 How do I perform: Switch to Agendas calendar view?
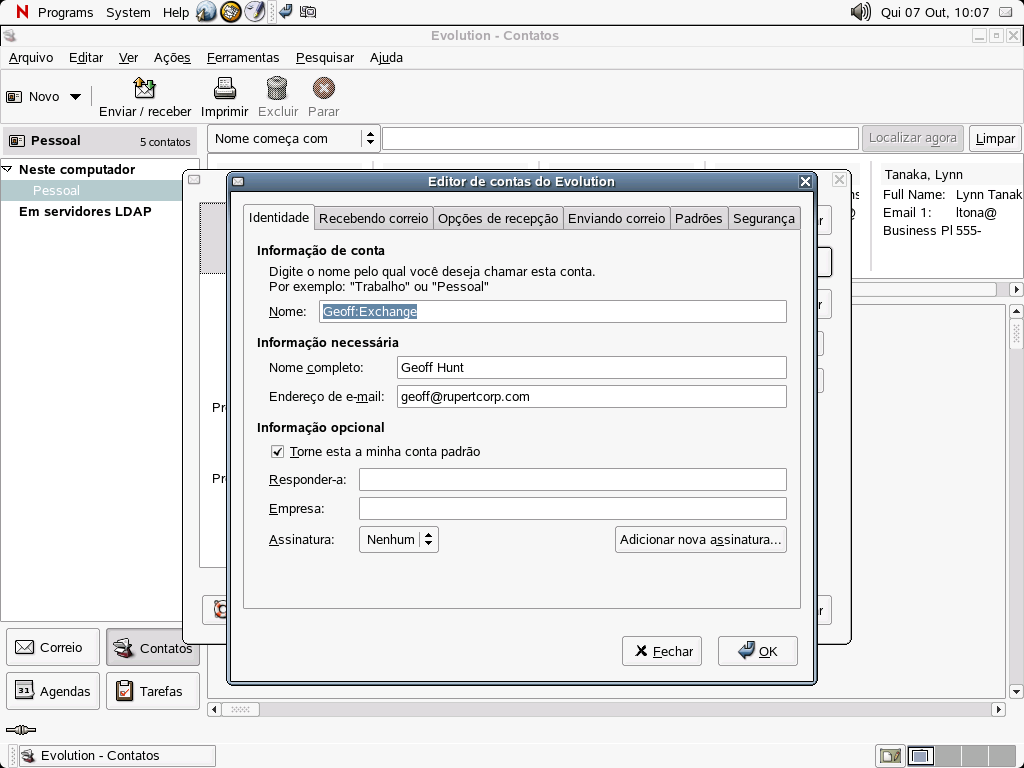pyautogui.click(x=52, y=691)
